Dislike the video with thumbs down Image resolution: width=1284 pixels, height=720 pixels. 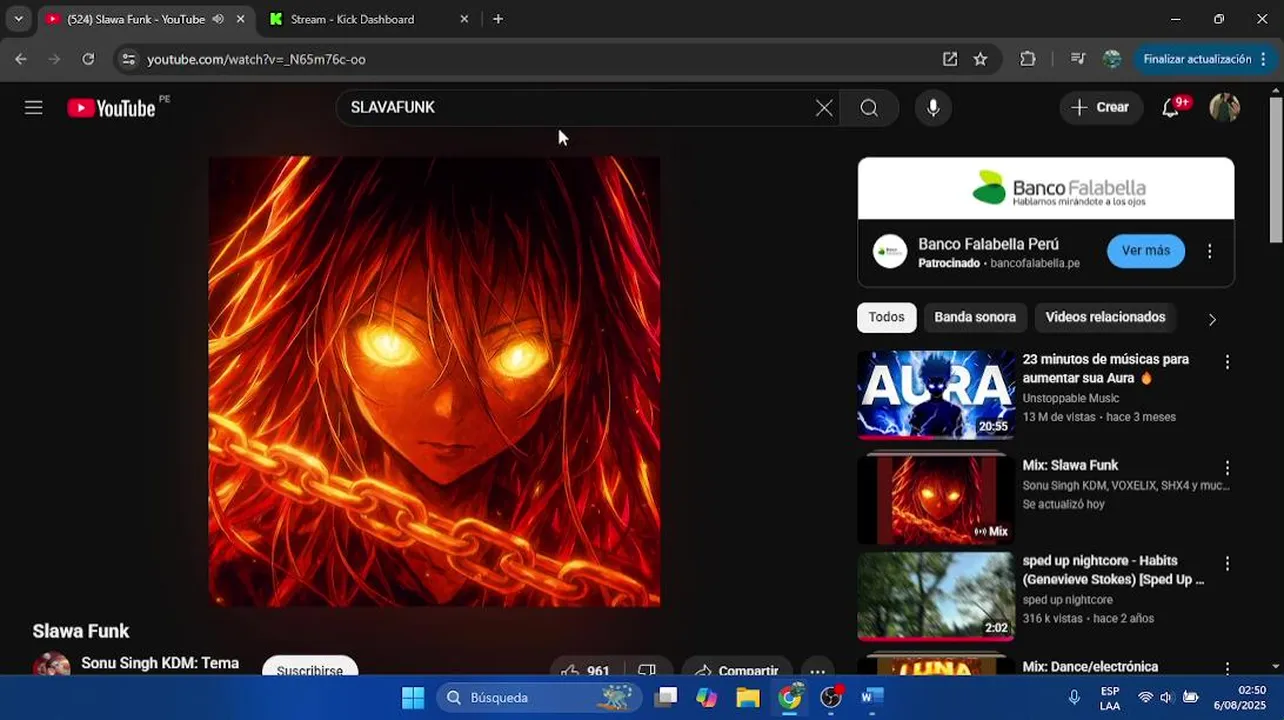647,668
